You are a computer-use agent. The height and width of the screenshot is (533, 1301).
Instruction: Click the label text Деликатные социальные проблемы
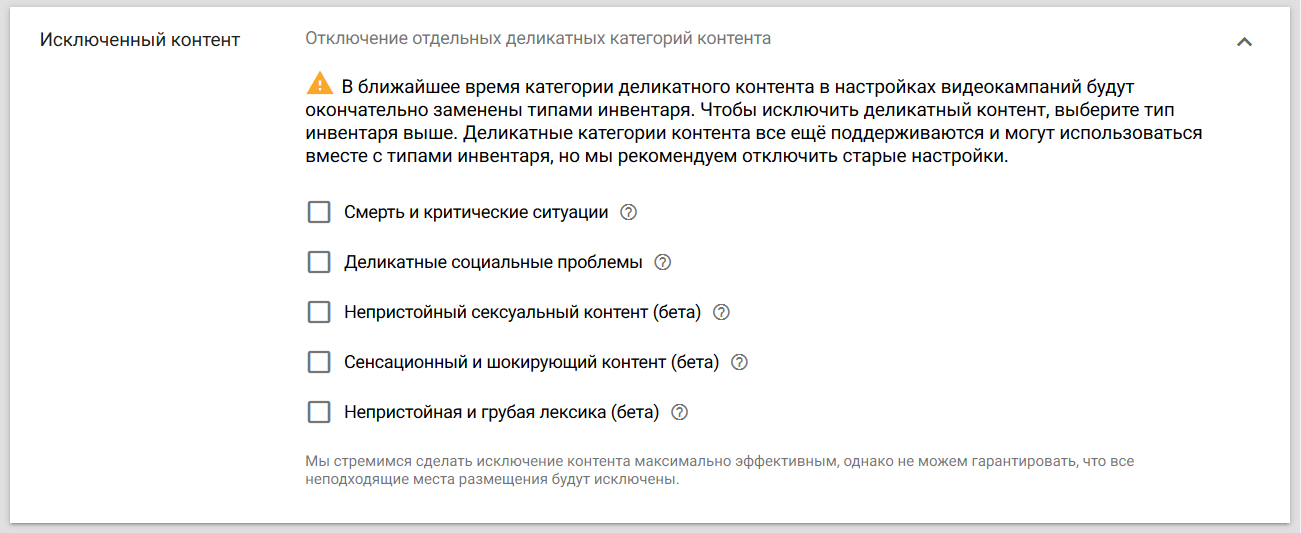pyautogui.click(x=493, y=262)
